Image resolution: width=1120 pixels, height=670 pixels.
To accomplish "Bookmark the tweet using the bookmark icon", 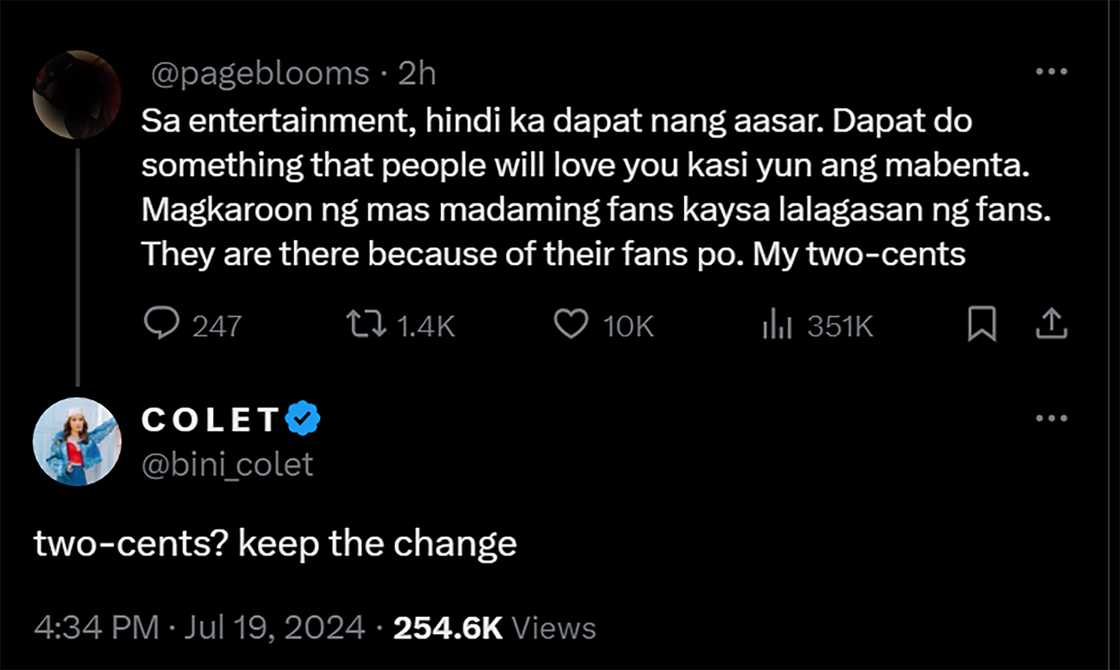I will [x=983, y=324].
